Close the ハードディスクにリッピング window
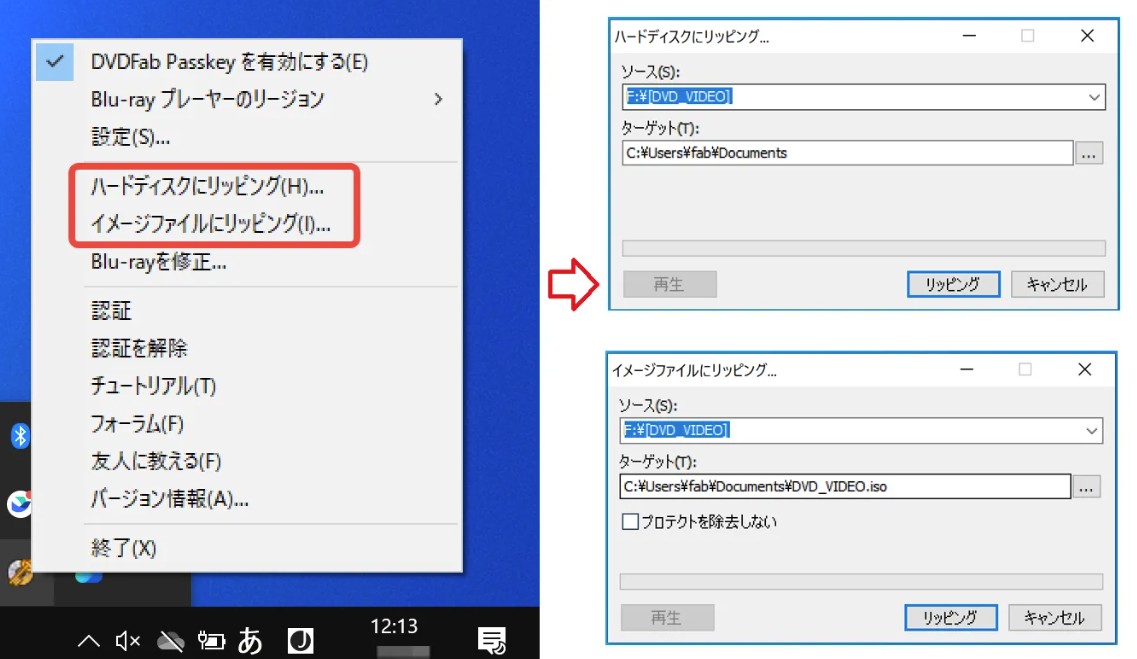 pyautogui.click(x=1087, y=36)
